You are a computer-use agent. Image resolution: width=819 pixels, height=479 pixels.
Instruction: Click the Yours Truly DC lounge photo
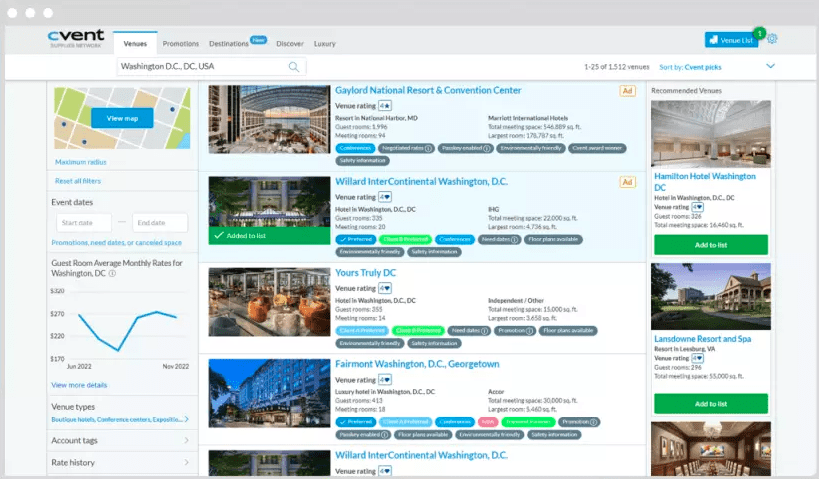tap(270, 302)
